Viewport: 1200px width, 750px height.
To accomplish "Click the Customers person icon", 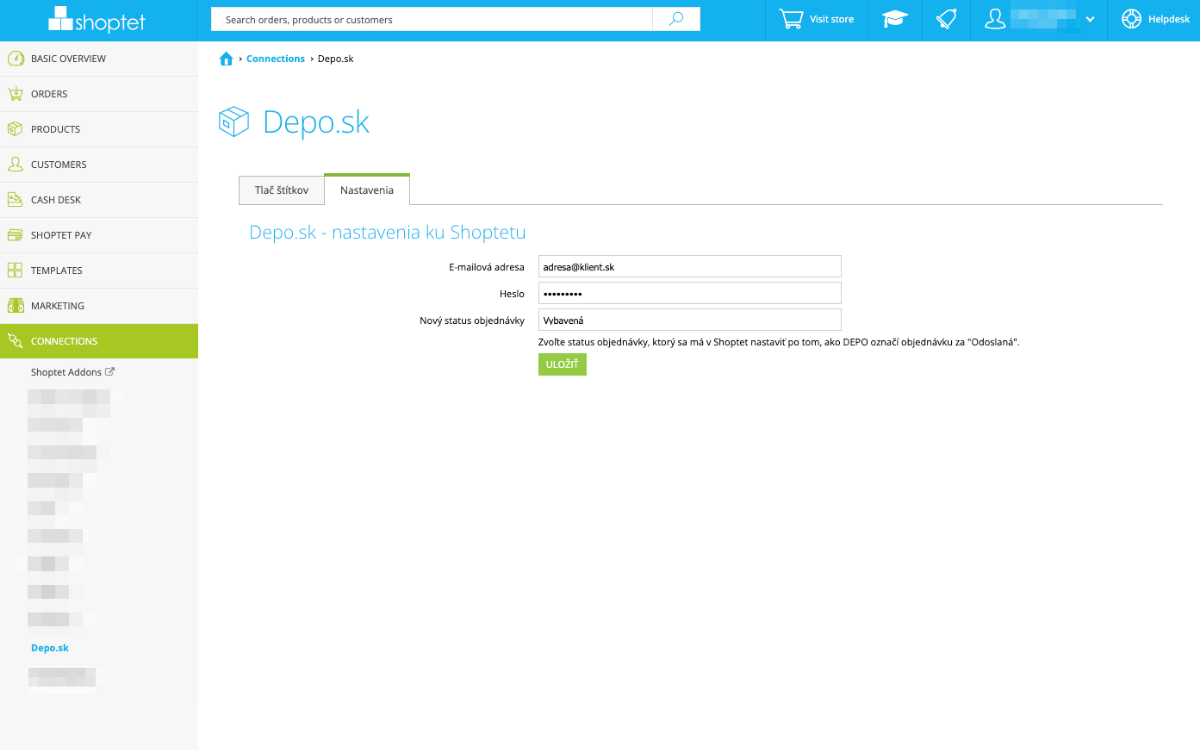I will [15, 164].
